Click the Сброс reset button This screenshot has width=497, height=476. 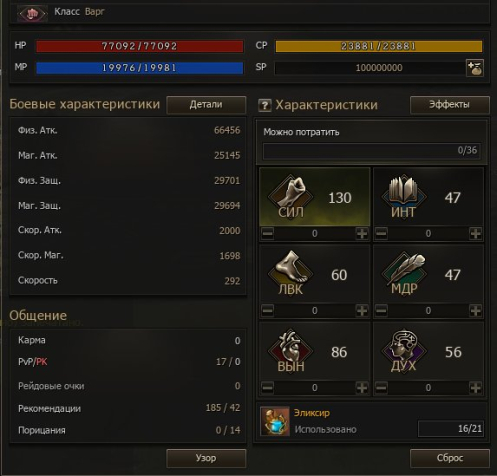click(450, 458)
